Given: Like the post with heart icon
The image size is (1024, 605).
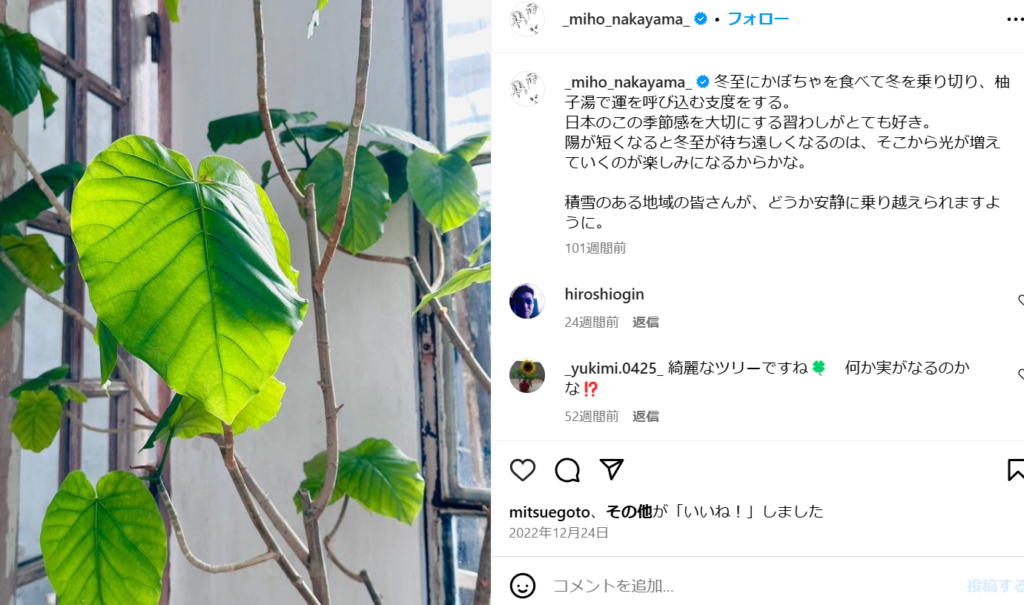Looking at the screenshot, I should pos(522,470).
